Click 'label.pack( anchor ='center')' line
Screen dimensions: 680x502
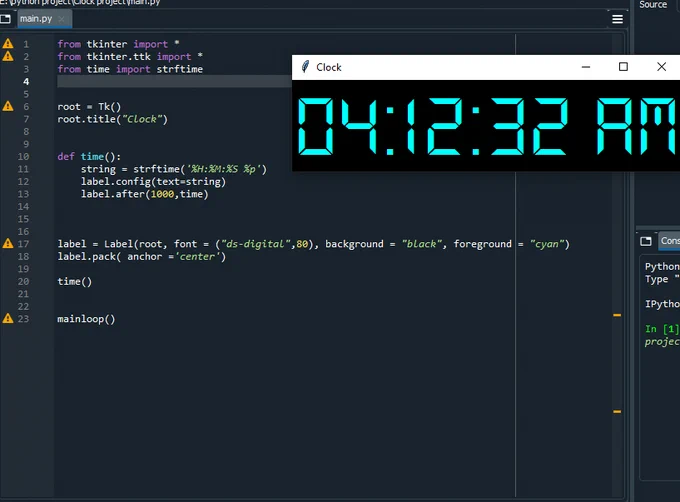pos(142,257)
